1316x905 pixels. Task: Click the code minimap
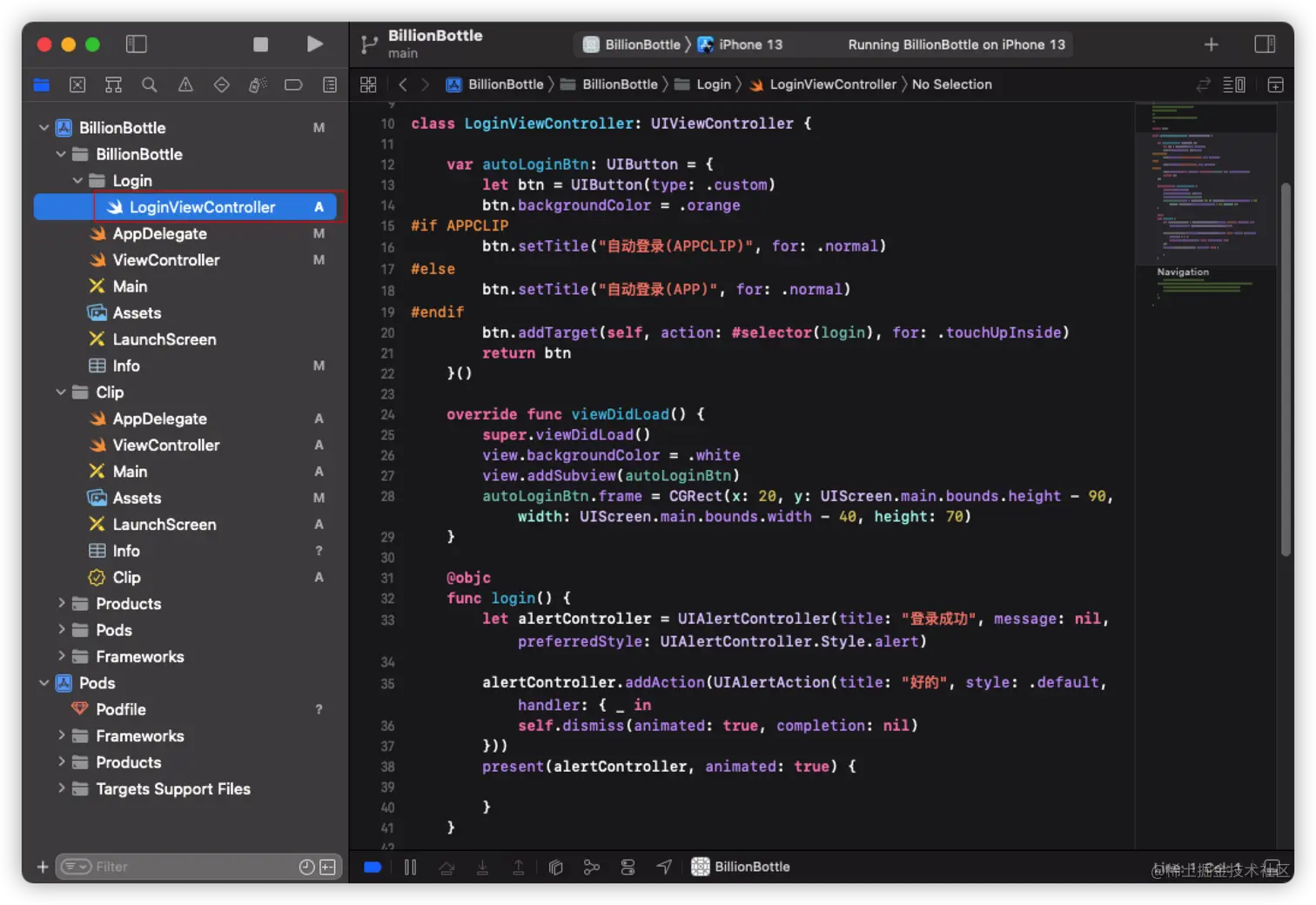[1205, 204]
